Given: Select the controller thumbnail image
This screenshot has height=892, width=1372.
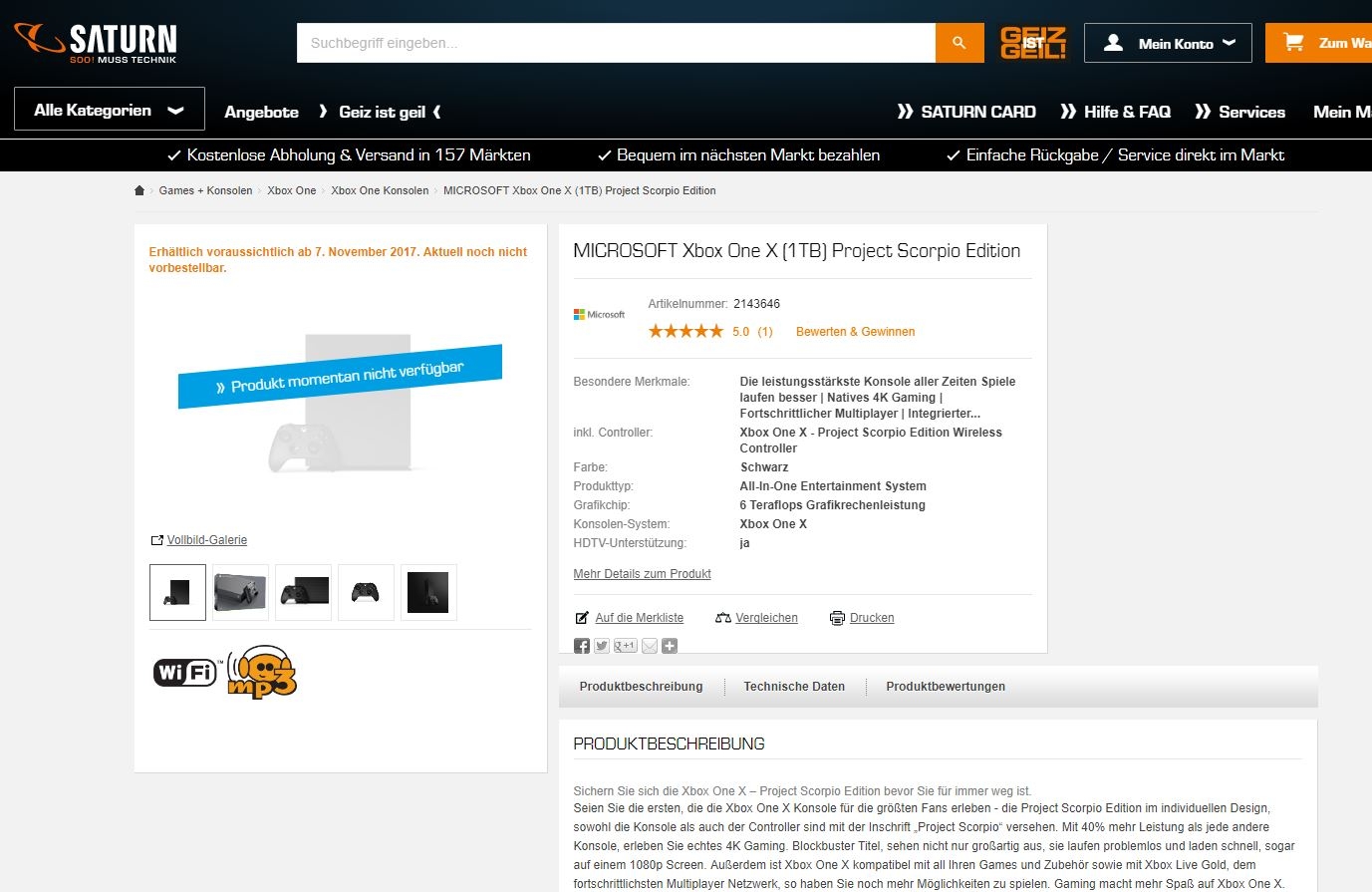Looking at the screenshot, I should (x=366, y=593).
